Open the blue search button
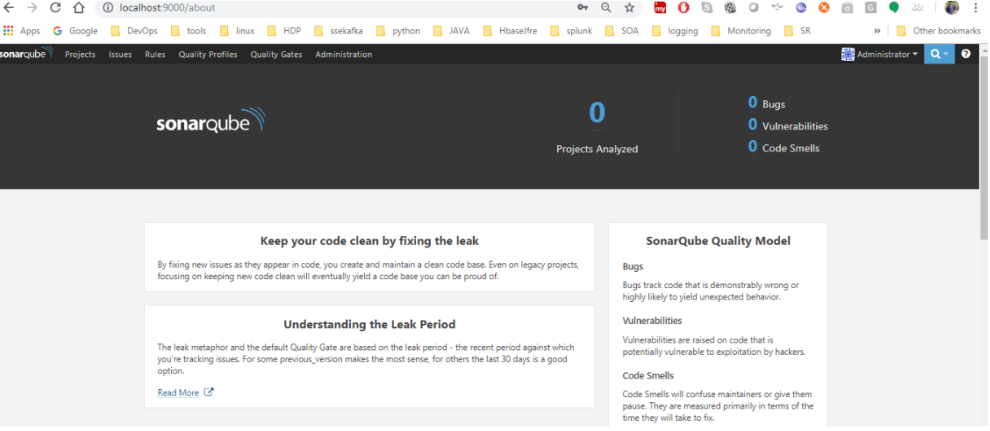Viewport: 990px width, 431px height. 939,54
